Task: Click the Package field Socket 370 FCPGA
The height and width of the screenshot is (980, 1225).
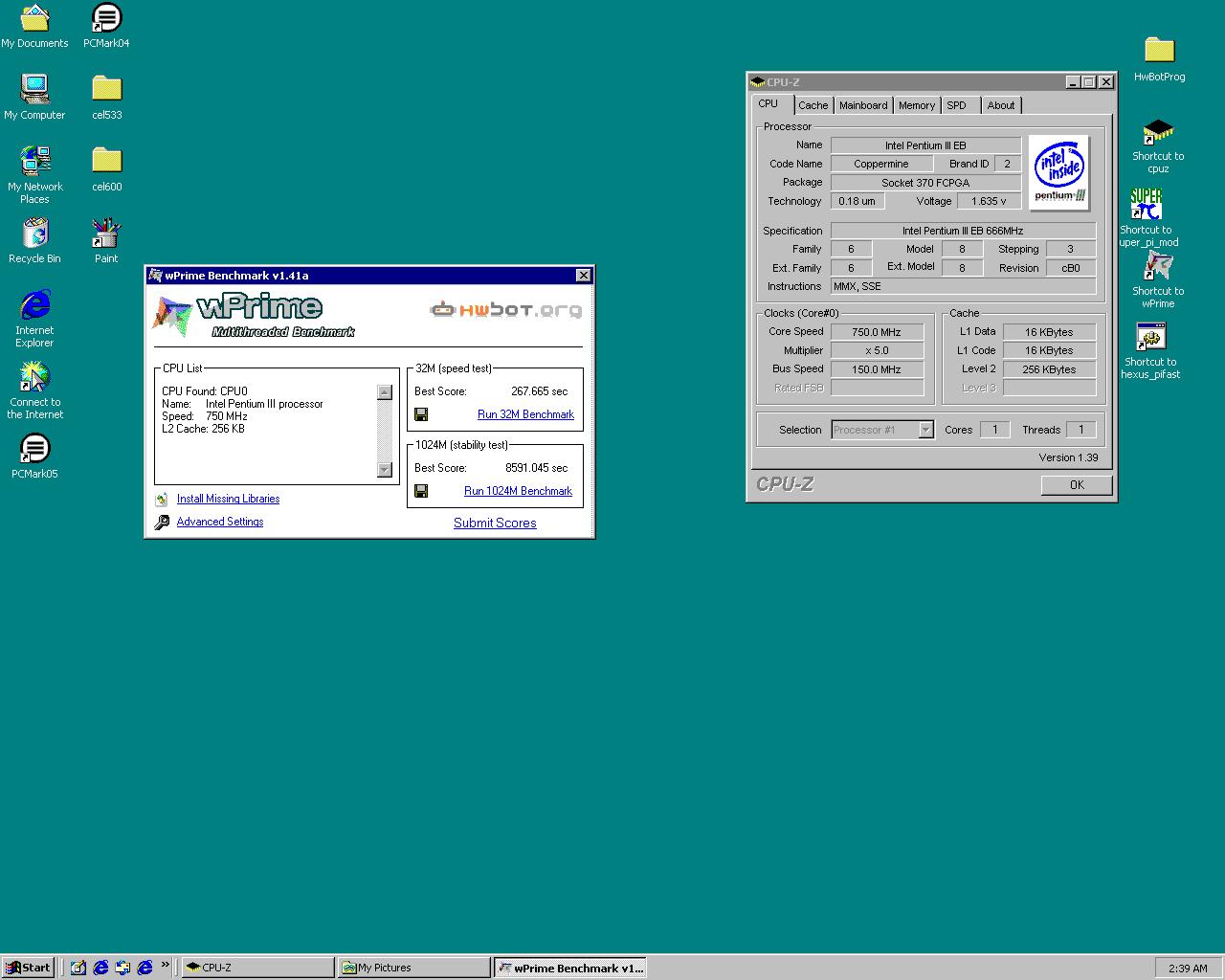Action: click(925, 183)
